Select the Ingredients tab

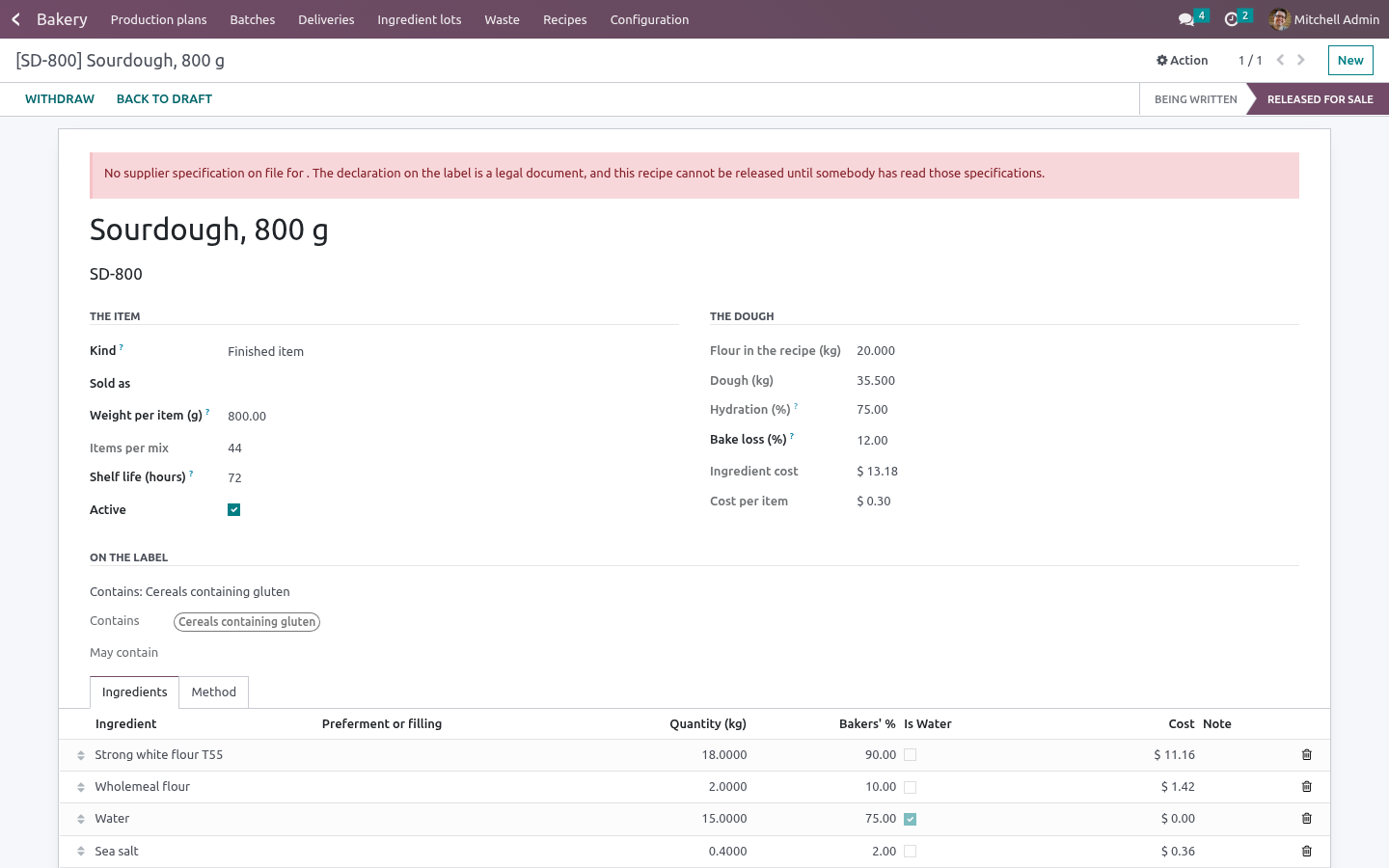[x=135, y=692]
